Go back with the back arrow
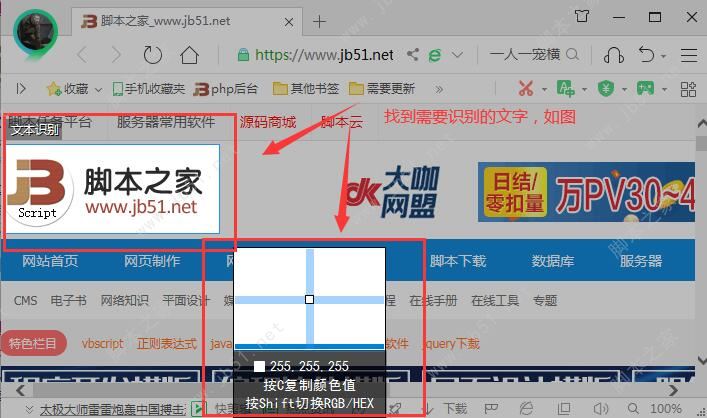 [x=83, y=55]
